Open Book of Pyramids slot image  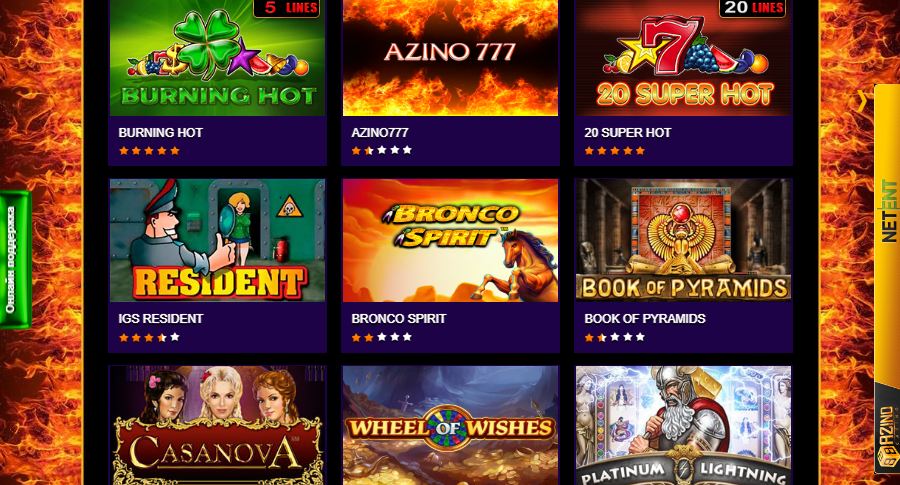[683, 240]
